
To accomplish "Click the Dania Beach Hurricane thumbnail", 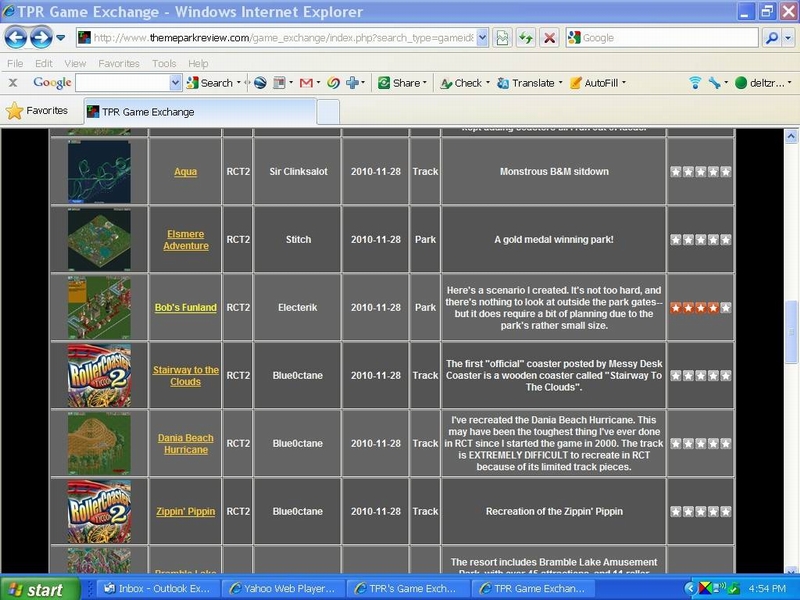I will [x=99, y=443].
